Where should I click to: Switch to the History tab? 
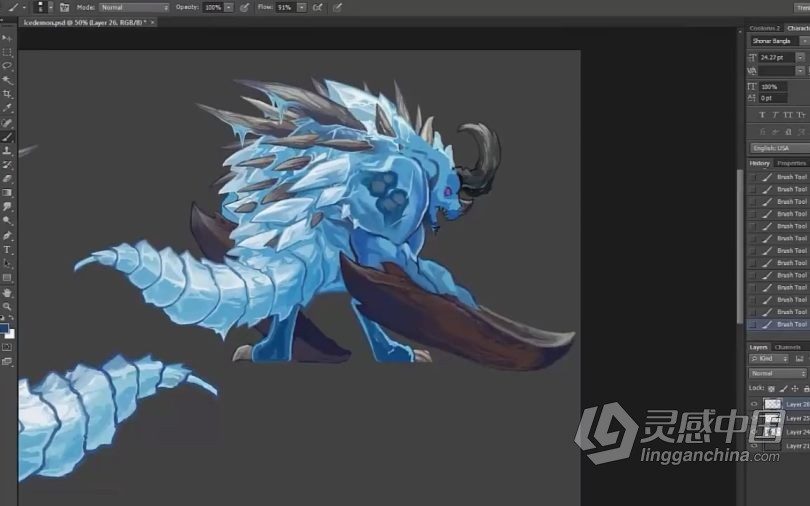pos(759,163)
